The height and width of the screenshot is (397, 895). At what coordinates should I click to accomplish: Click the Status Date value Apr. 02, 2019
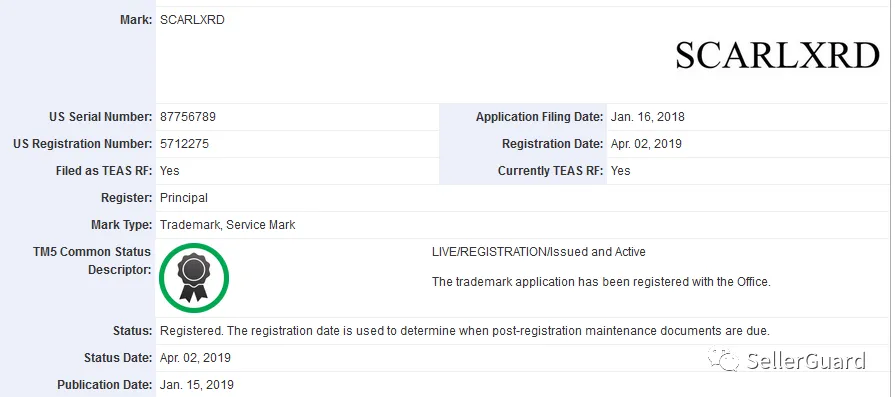point(195,358)
